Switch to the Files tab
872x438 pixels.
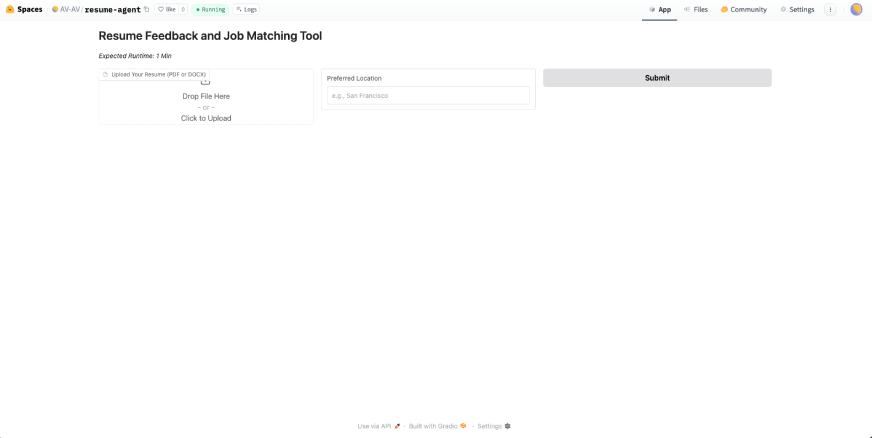pos(696,9)
